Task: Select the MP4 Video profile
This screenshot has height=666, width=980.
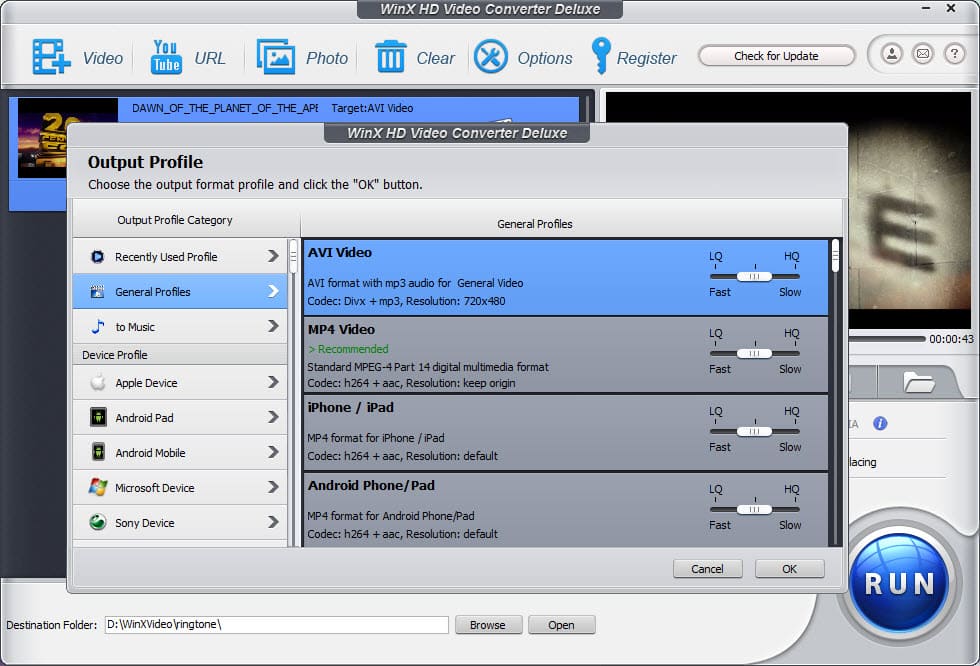Action: [566, 355]
